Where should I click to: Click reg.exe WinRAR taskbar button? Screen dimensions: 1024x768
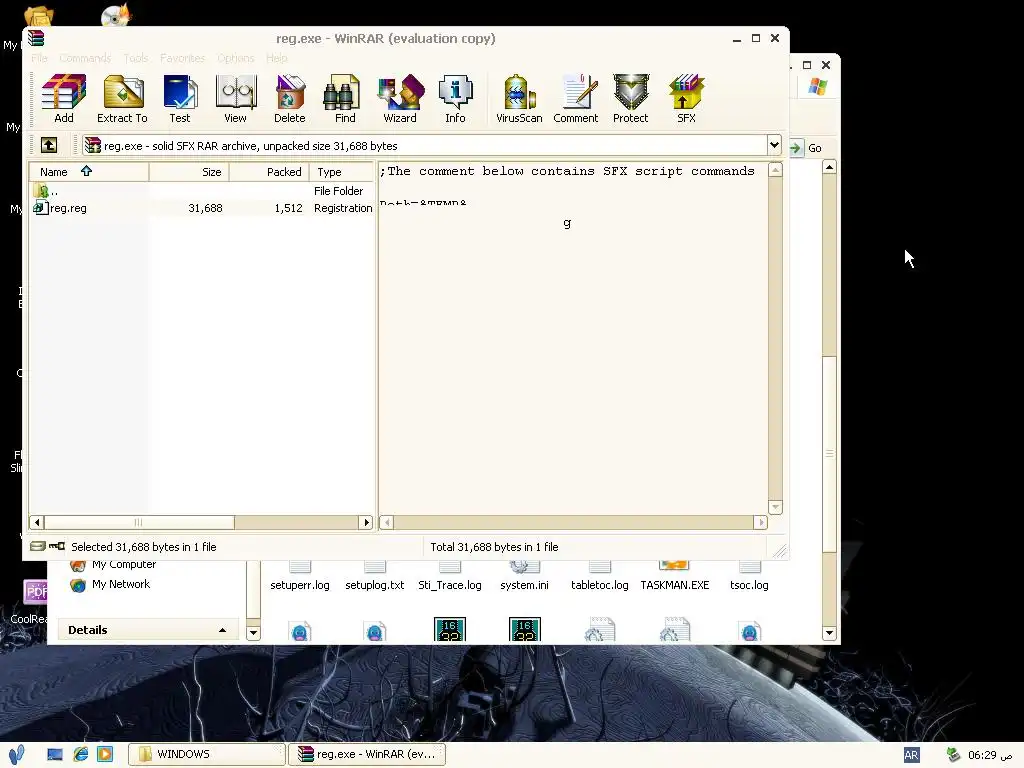(x=367, y=754)
